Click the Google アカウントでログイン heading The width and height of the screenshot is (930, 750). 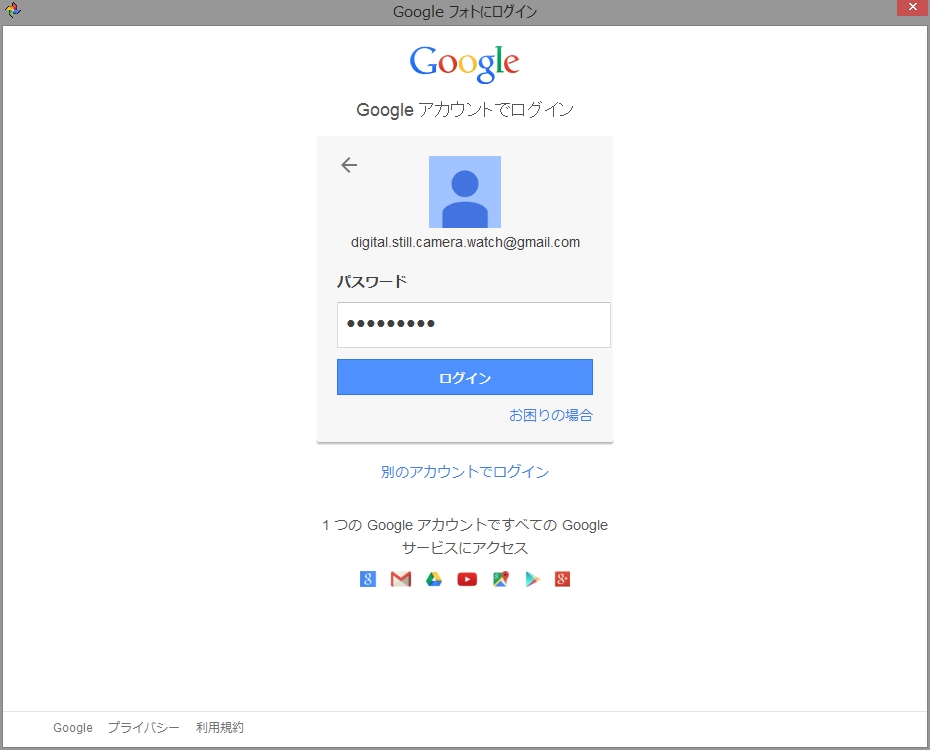[x=465, y=110]
